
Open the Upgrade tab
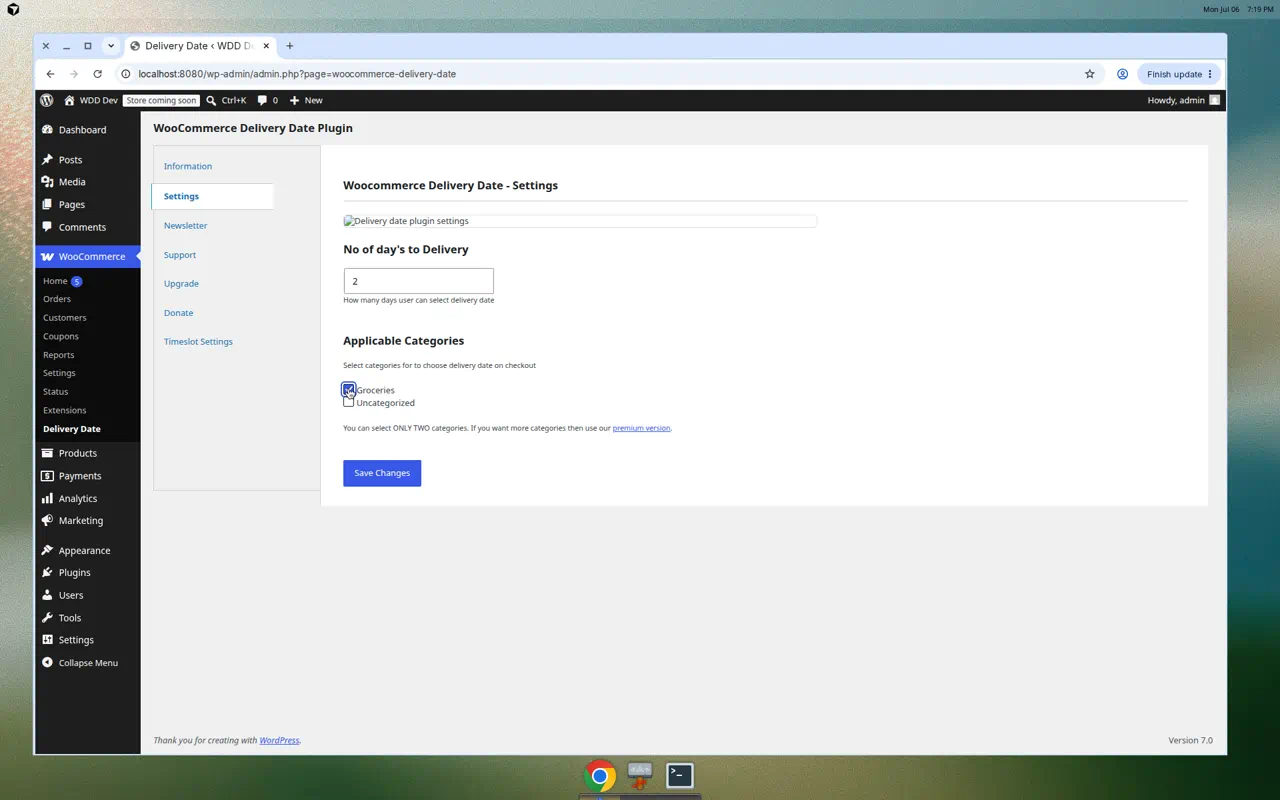[181, 284]
